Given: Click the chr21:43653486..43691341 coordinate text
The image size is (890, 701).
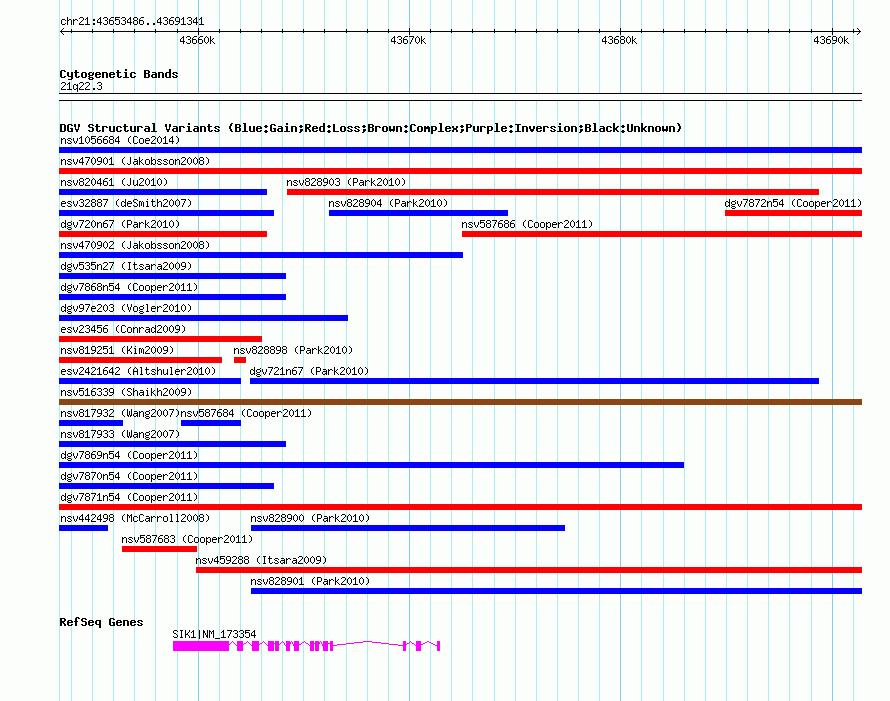Looking at the screenshot, I should tap(132, 22).
